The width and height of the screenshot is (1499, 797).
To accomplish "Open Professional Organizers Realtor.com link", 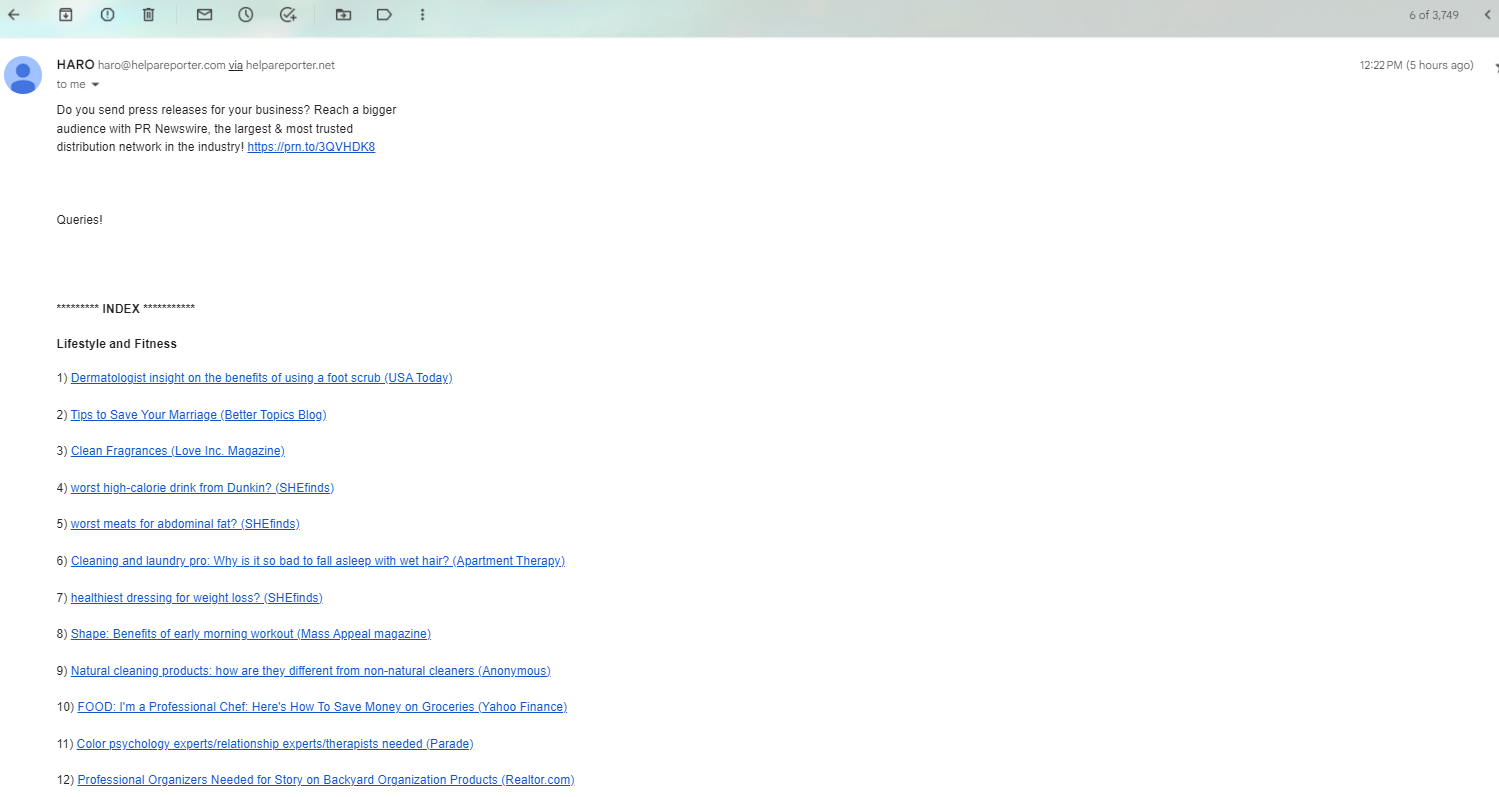I will point(326,780).
